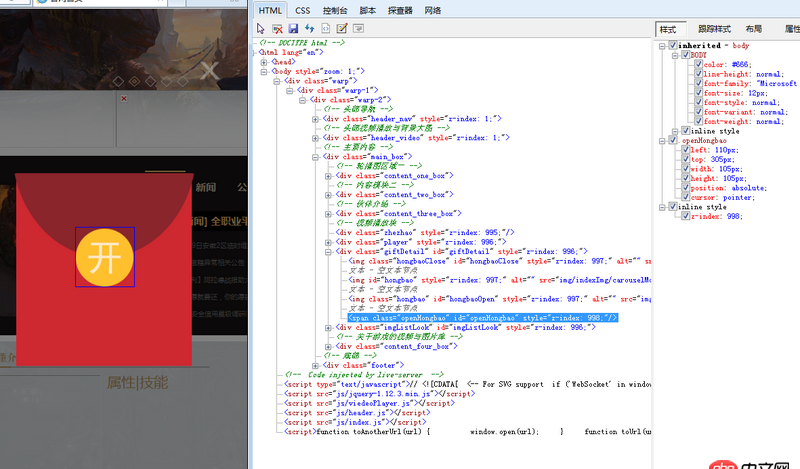This screenshot has width=800, height=469.
Task: Open the 控制台 console tab
Action: point(335,10)
